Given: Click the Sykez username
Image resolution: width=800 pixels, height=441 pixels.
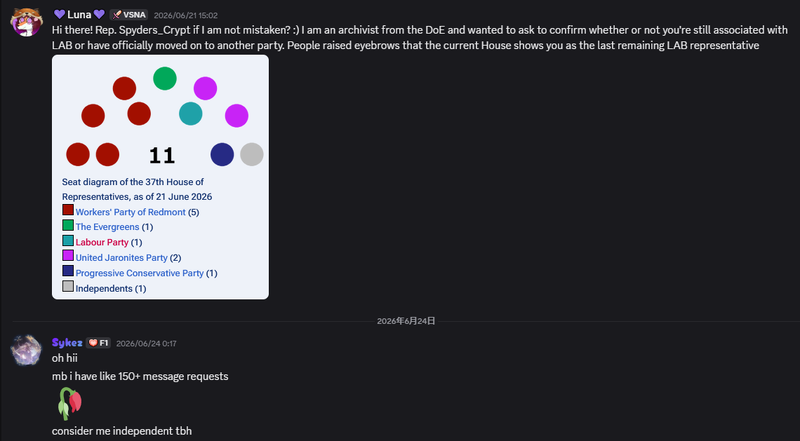Looking at the screenshot, I should 67,343.
